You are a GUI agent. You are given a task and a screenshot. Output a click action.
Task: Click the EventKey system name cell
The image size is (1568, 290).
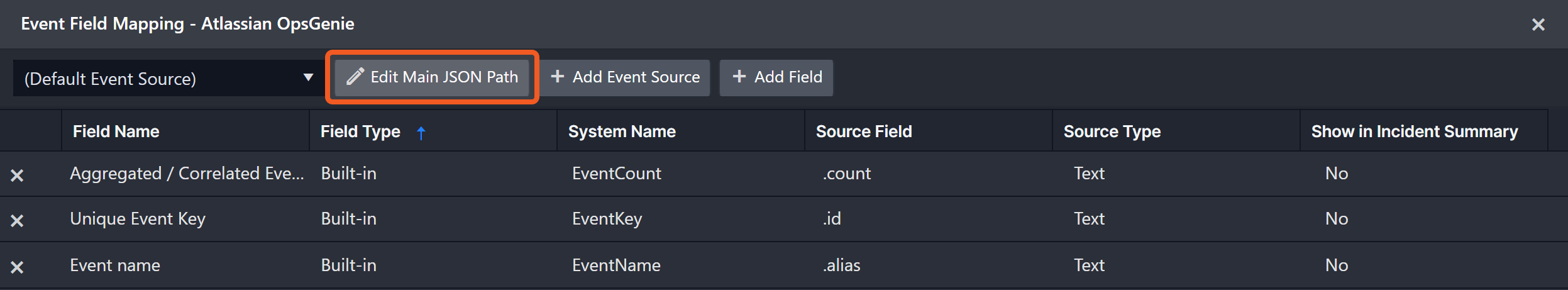pos(607,219)
